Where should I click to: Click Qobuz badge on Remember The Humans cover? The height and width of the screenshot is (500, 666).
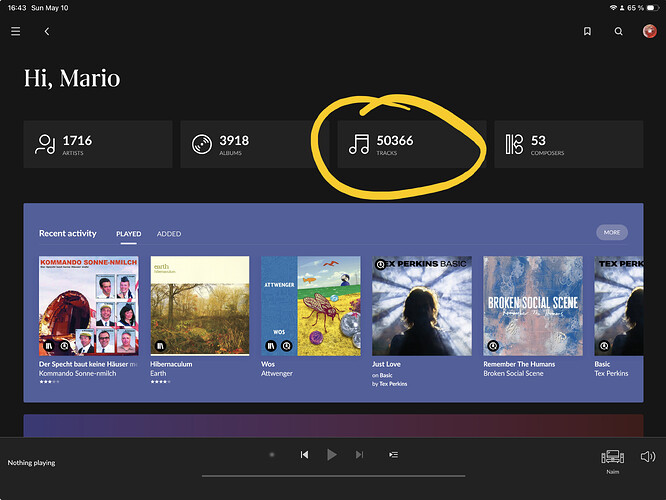pyautogui.click(x=493, y=346)
